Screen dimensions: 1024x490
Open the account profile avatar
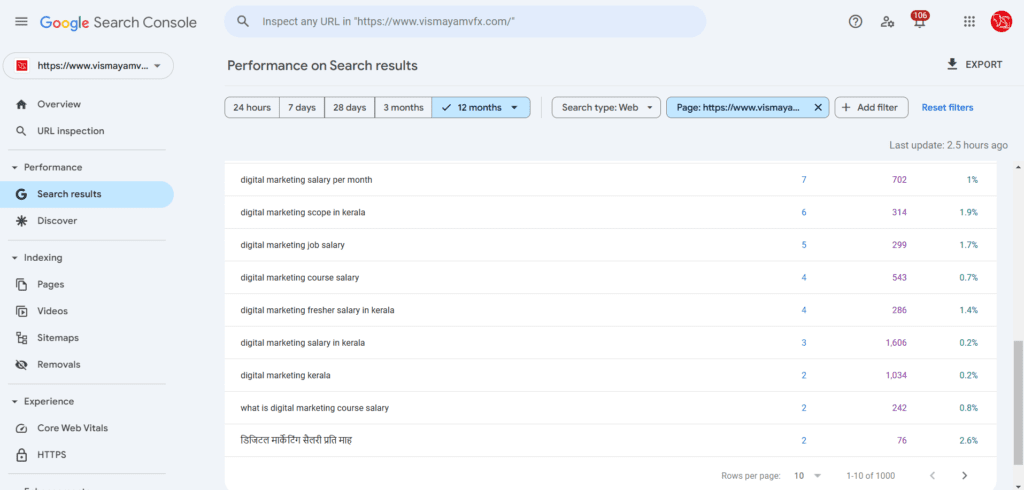[x=1001, y=22]
